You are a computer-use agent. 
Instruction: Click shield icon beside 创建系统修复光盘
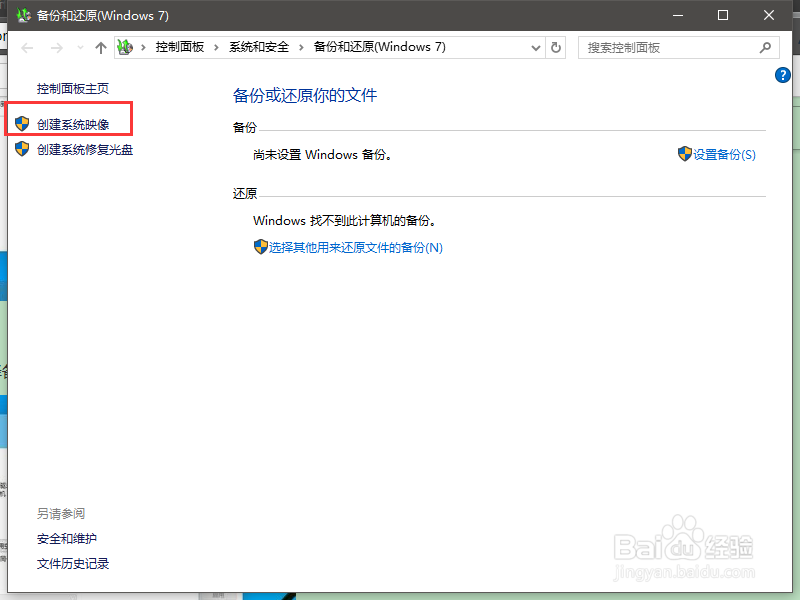22,148
